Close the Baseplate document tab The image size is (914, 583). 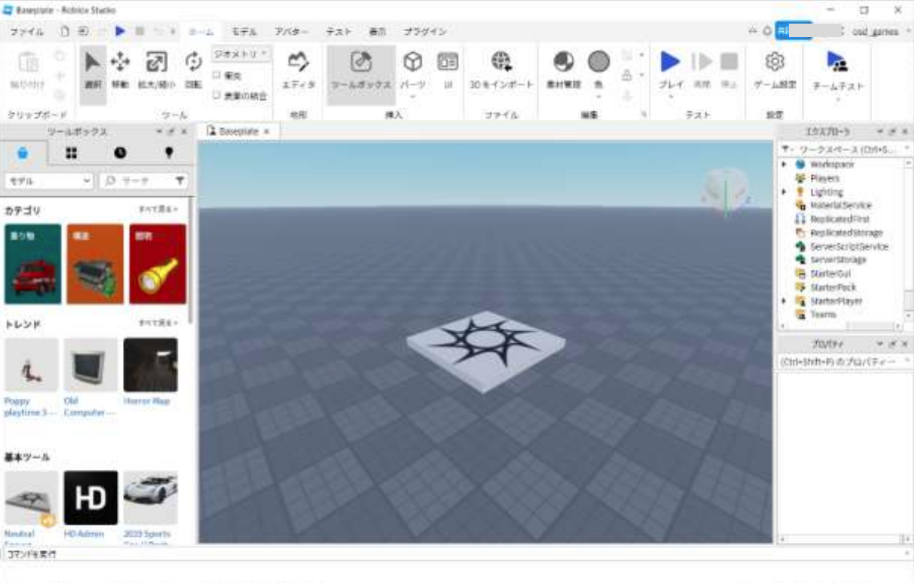tap(266, 132)
